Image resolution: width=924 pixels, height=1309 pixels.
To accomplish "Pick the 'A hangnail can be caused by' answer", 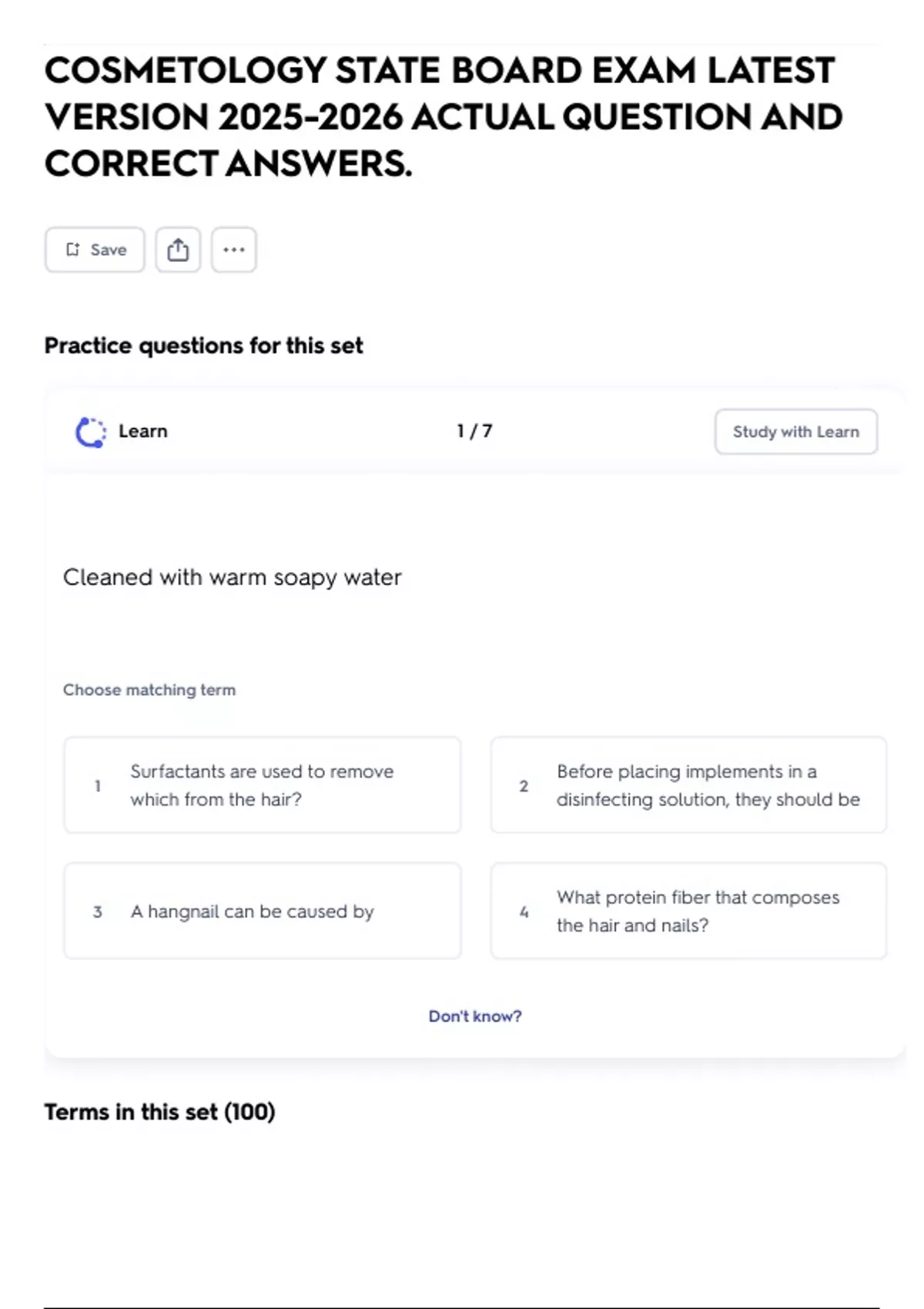I will coord(263,911).
